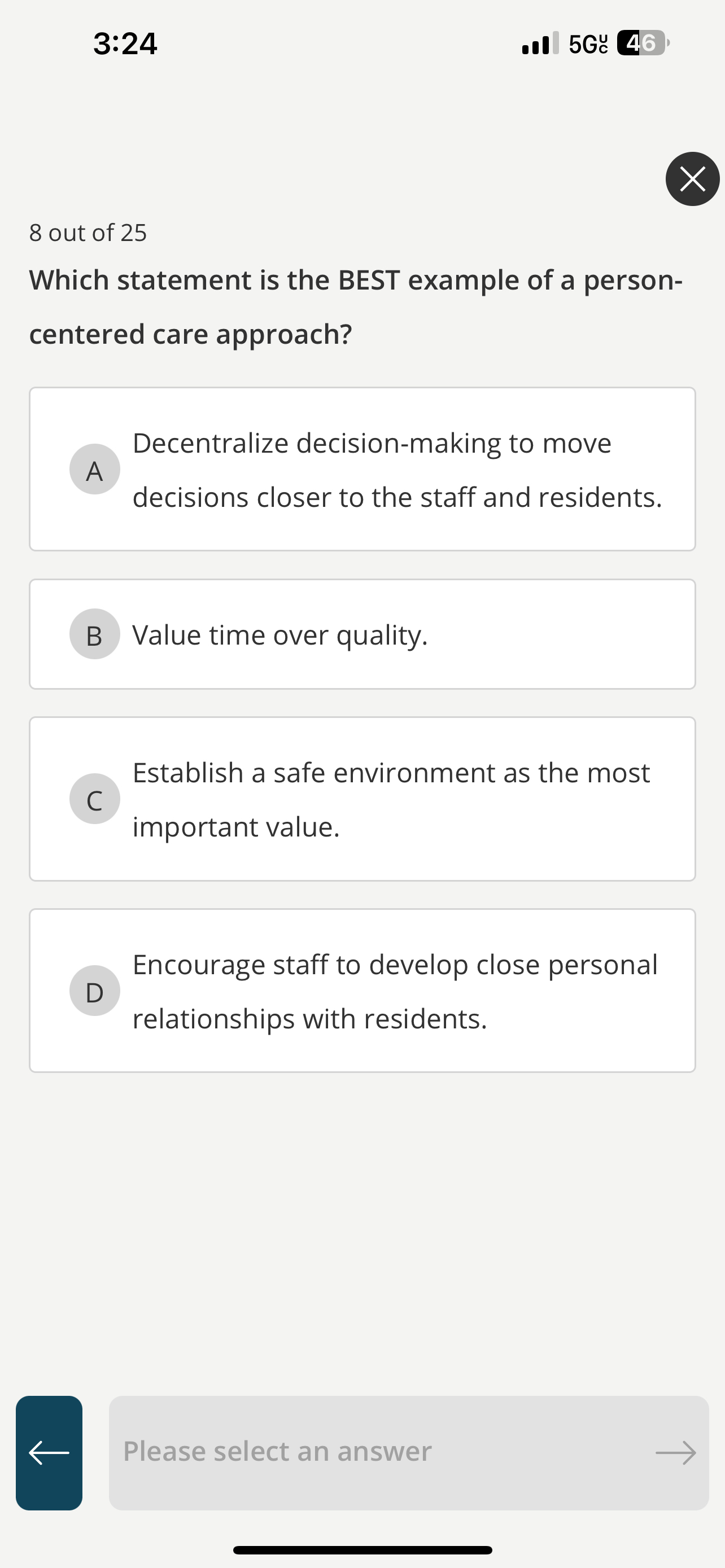Tap the home indicator bar at screen bottom

click(x=362, y=1548)
